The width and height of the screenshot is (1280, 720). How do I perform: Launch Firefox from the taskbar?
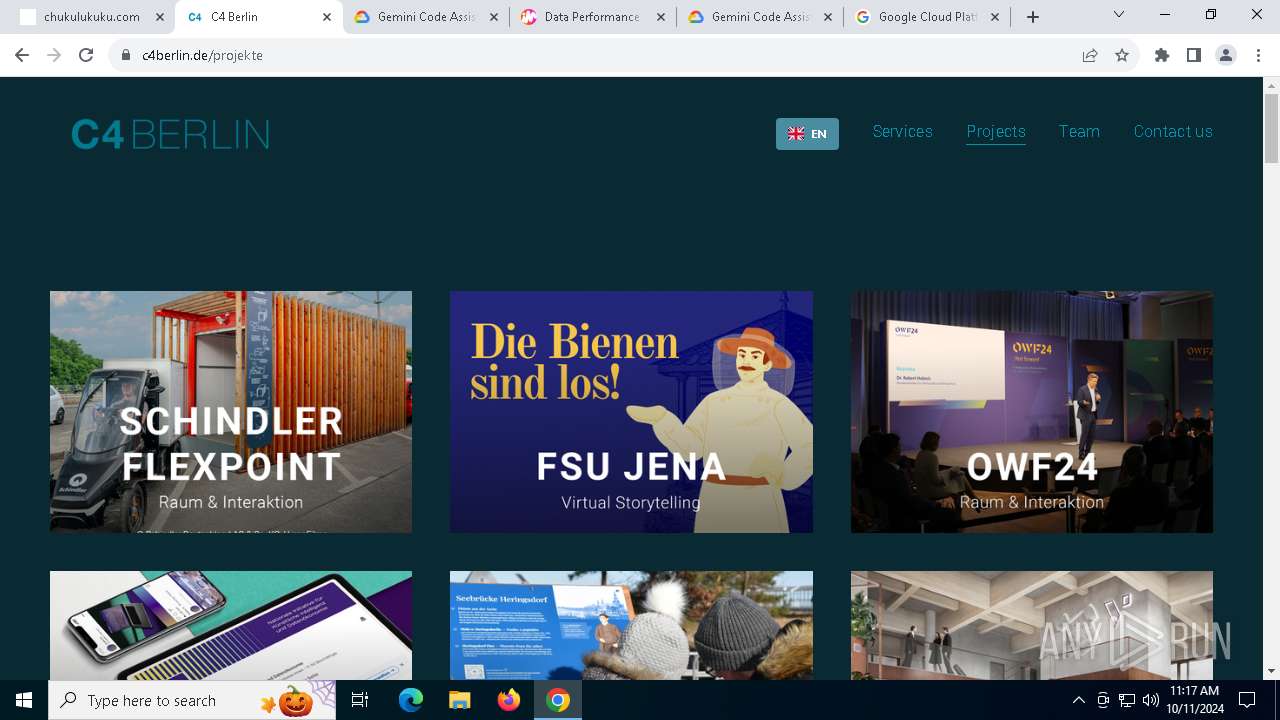point(509,700)
